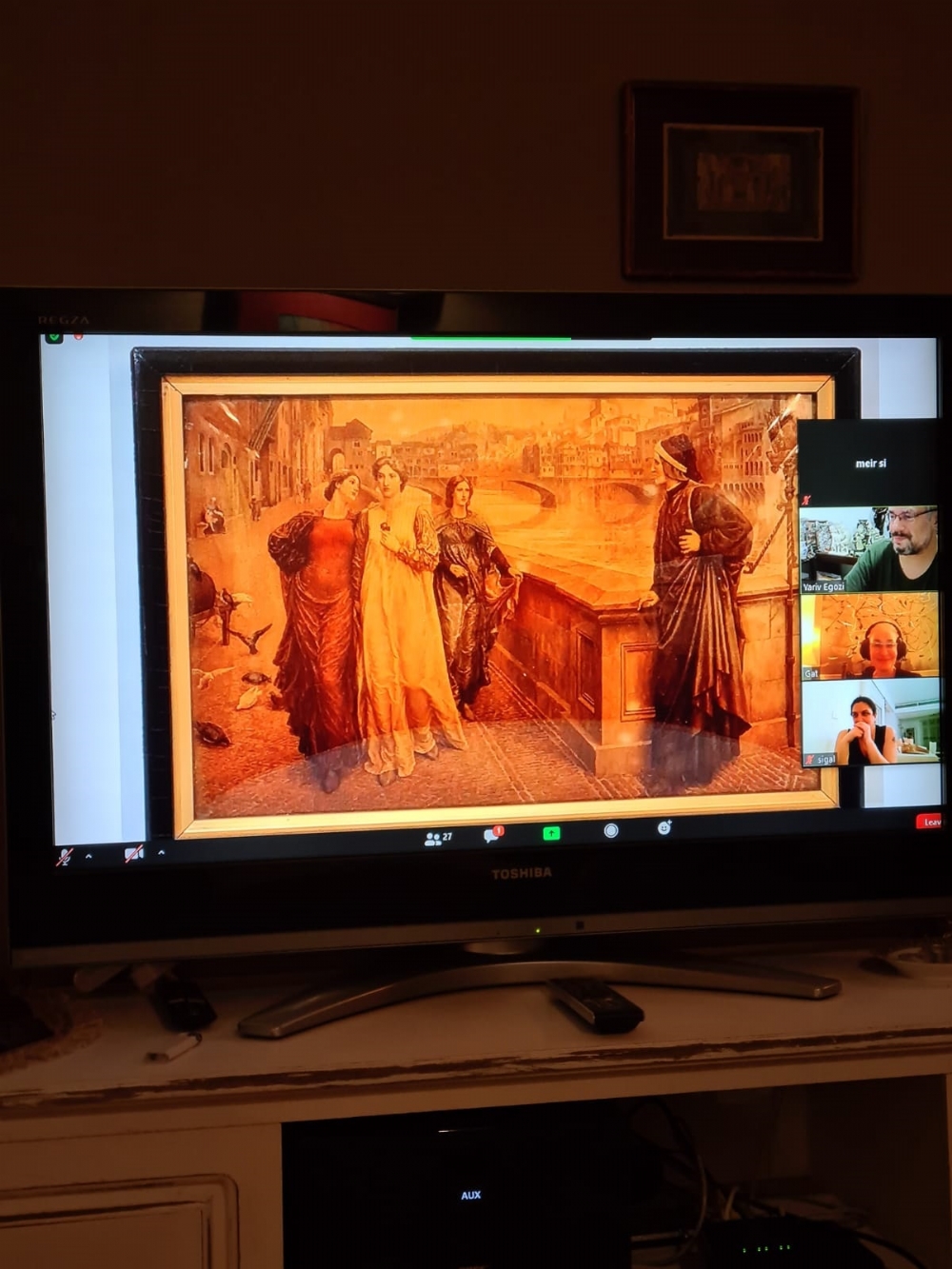
Task: Open the Reactions smiley icon
Action: pyautogui.click(x=664, y=827)
